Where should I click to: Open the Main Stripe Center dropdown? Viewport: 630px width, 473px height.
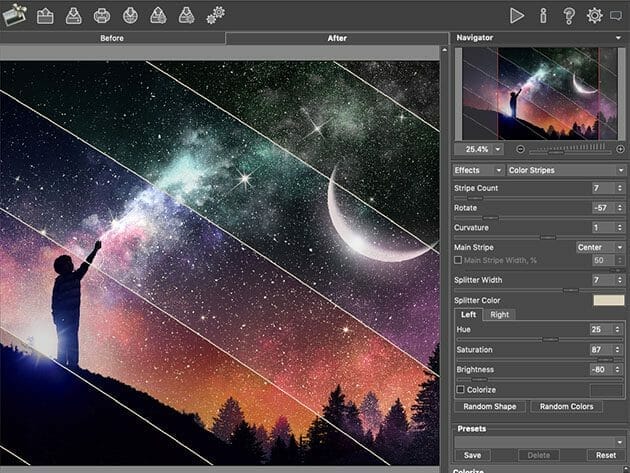[x=598, y=247]
